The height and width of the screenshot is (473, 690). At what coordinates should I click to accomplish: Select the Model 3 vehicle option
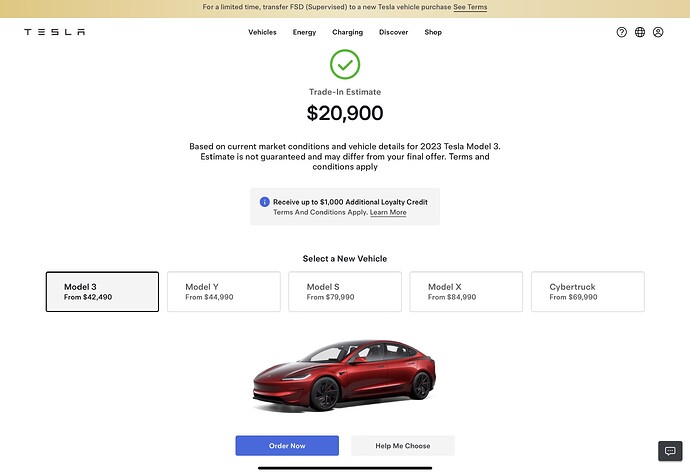pos(103,292)
